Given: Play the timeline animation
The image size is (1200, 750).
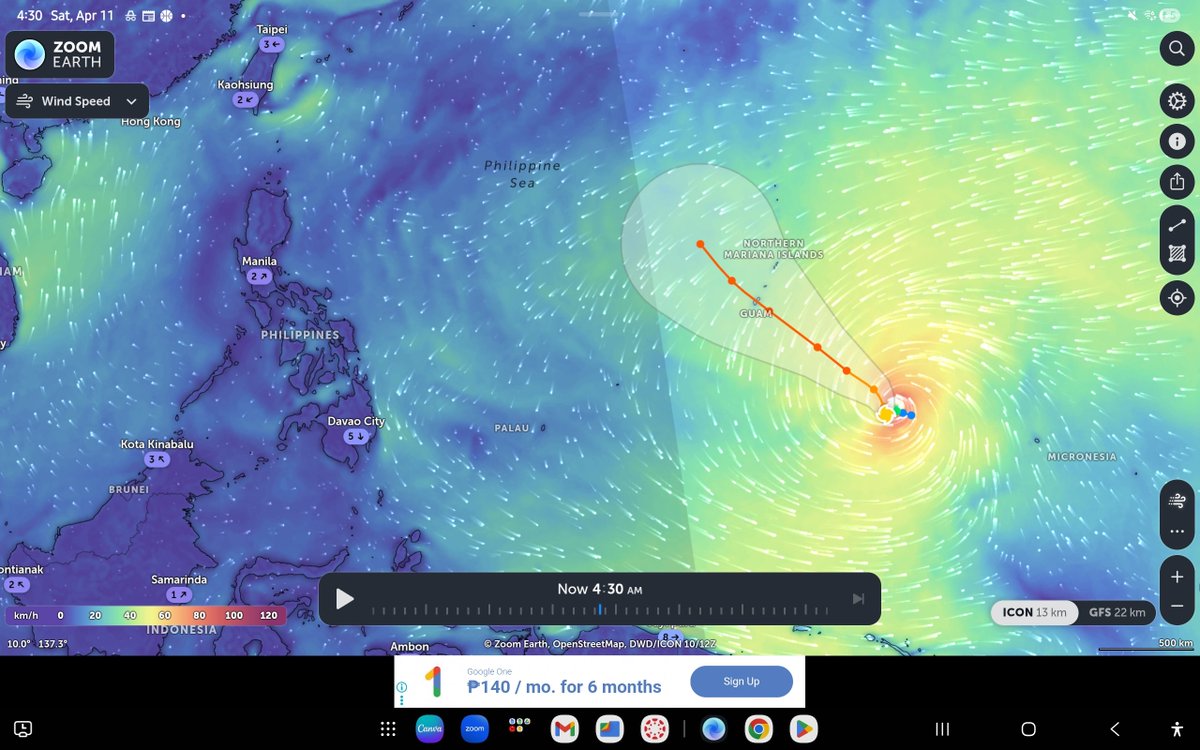Looking at the screenshot, I should [345, 599].
